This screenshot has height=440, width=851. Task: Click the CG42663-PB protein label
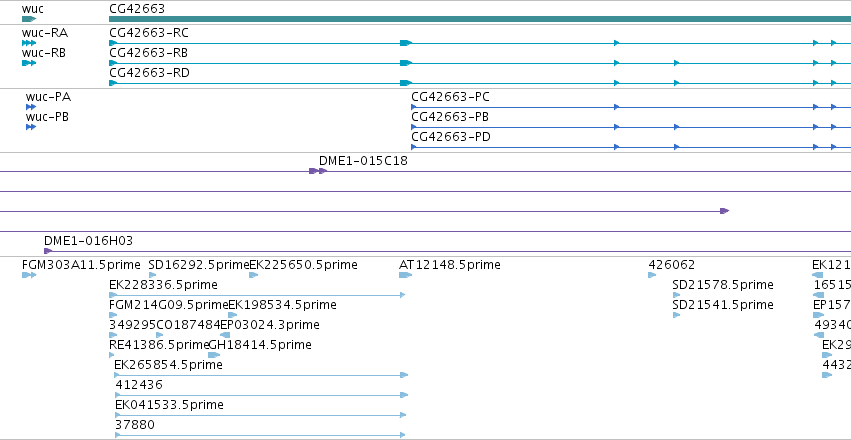tap(450, 117)
